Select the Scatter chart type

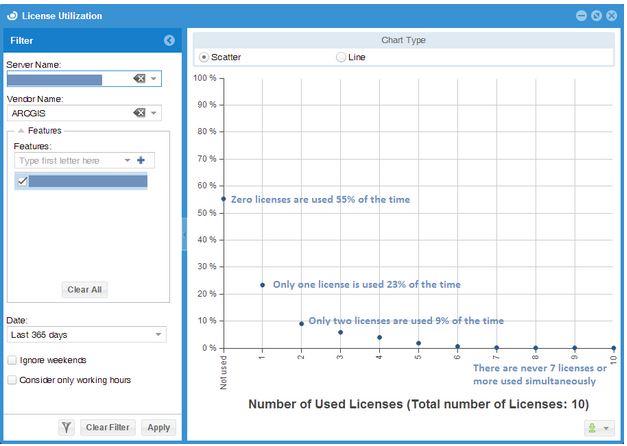click(x=204, y=57)
